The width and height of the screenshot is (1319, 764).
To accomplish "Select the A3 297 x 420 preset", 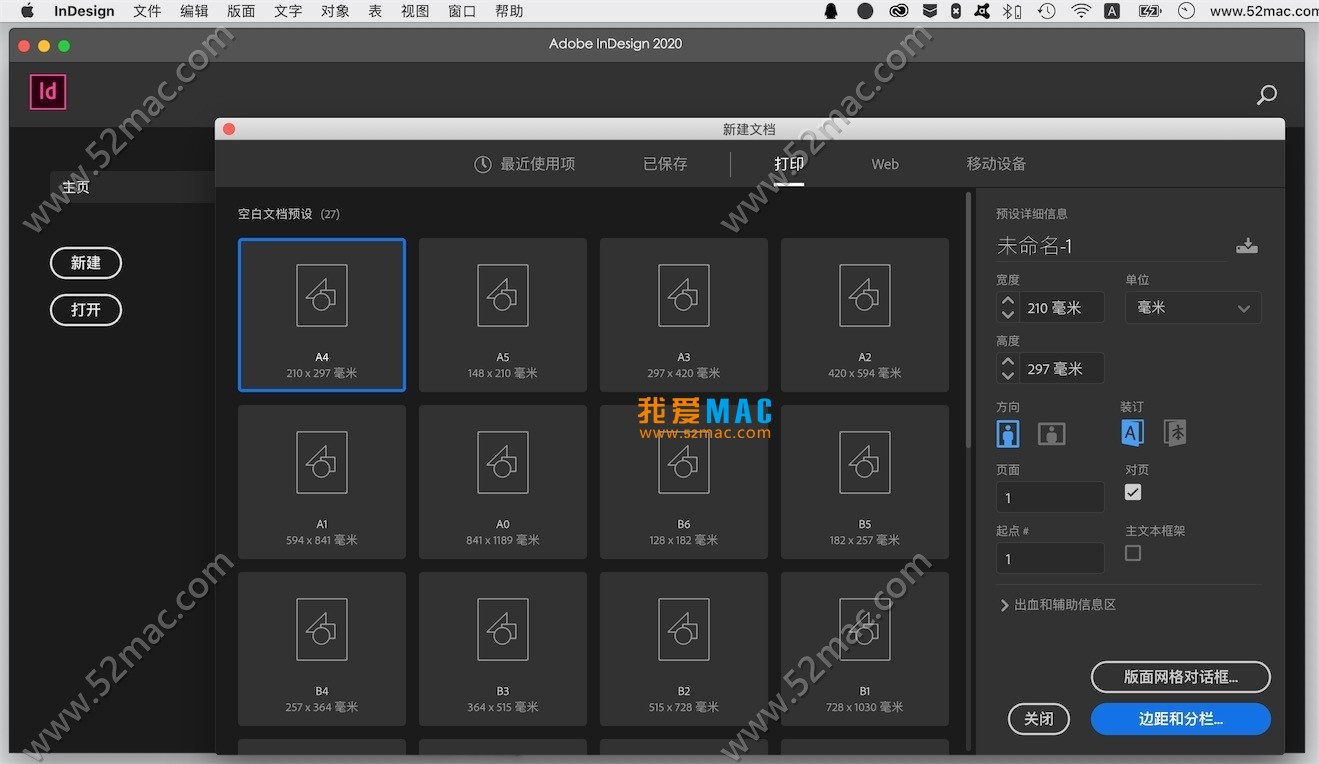I will [684, 315].
